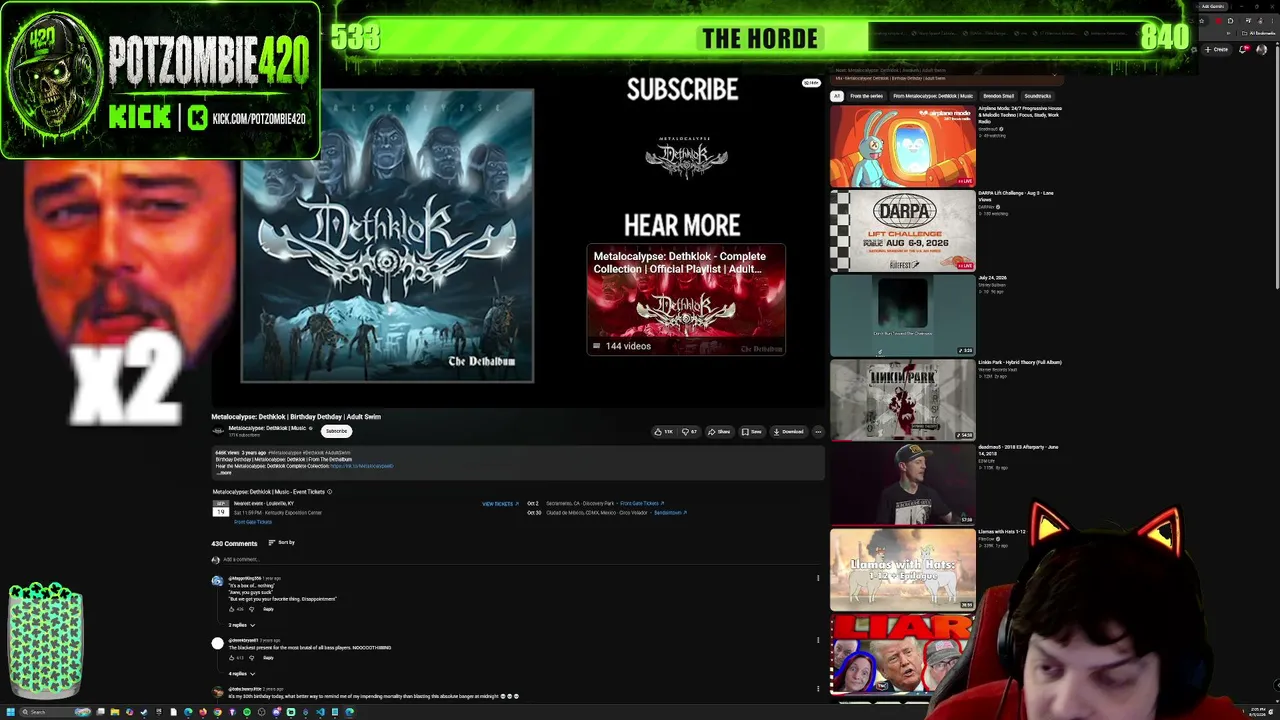
Task: Open options for the '30th birthday' comment
Action: pos(818,689)
